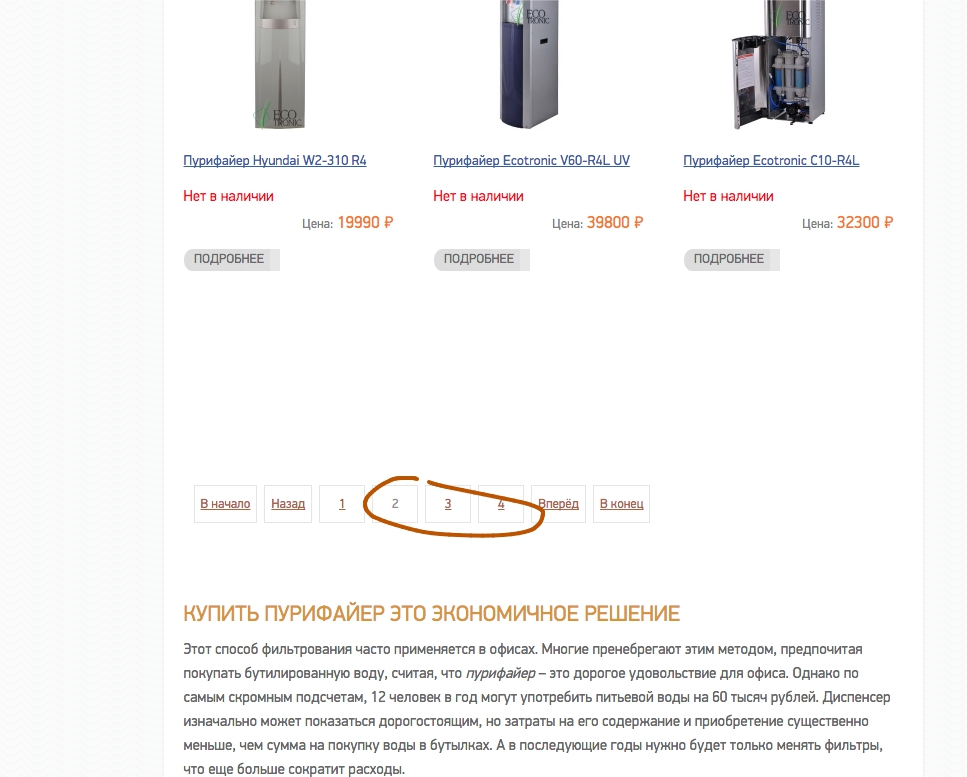
Task: Click the Hyundai W2-310 R4 product image
Action: click(x=280, y=65)
